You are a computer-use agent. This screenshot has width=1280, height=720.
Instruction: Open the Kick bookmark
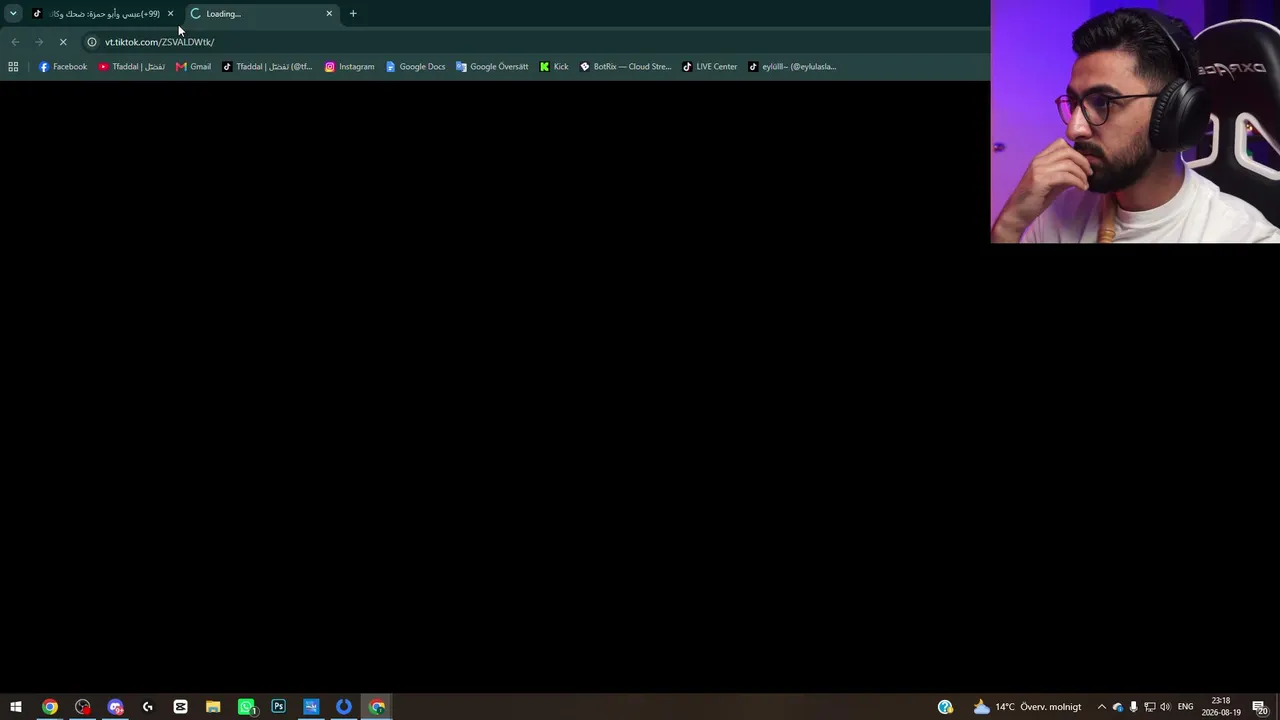(x=554, y=67)
